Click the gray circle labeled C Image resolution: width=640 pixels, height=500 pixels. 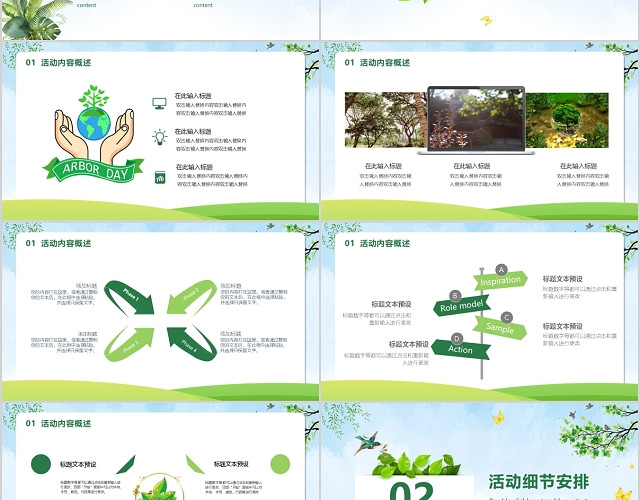click(507, 318)
